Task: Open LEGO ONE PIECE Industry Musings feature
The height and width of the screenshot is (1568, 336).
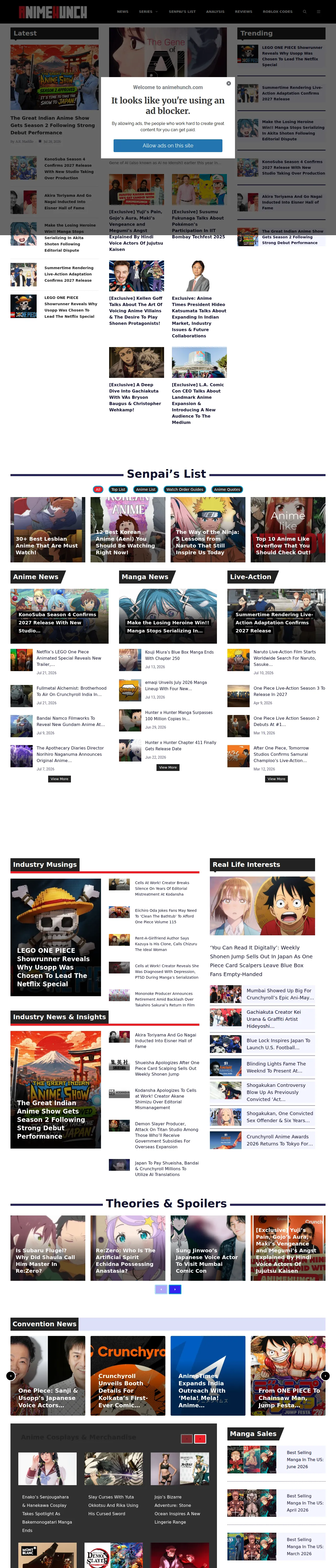Action: (55, 937)
